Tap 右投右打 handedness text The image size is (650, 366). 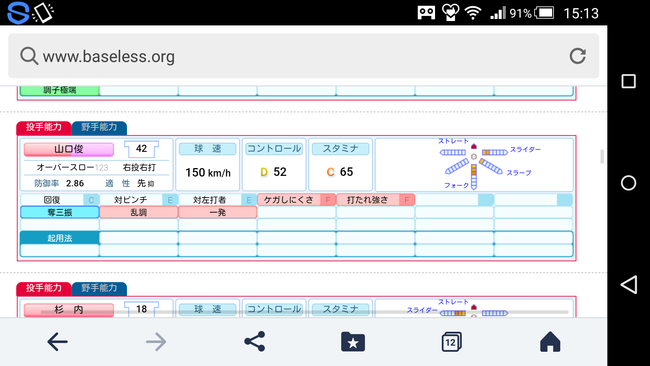(x=139, y=167)
